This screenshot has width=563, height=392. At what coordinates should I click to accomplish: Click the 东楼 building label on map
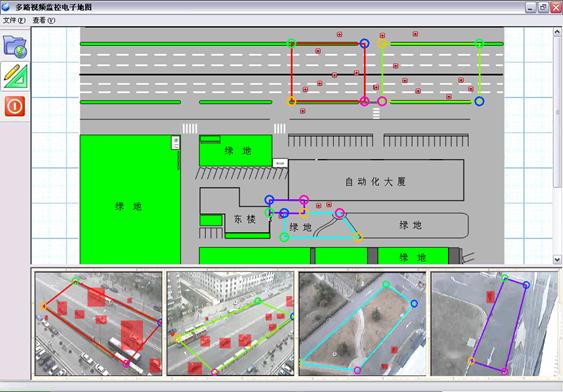coord(245,219)
